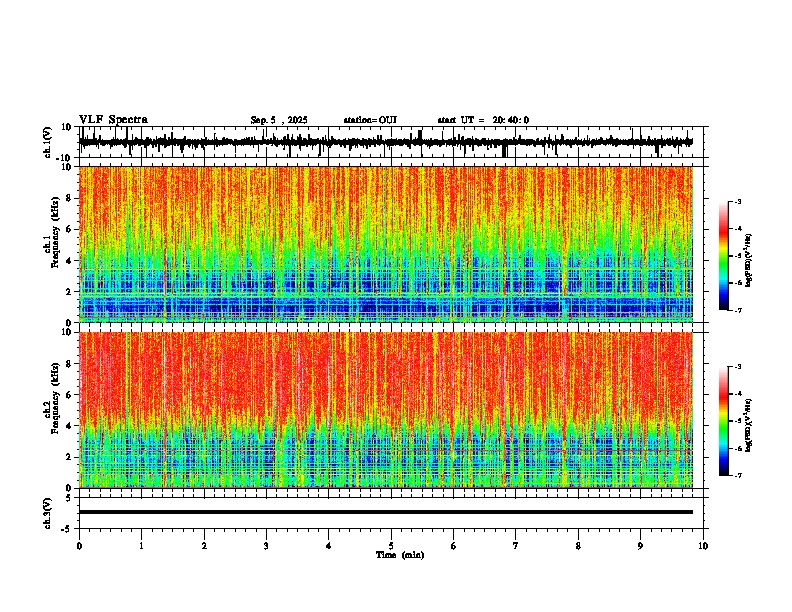Screen dimensions: 792x612
Task: Click the "2" kHz tick on ch.2 spectrogram
Action: coord(70,457)
